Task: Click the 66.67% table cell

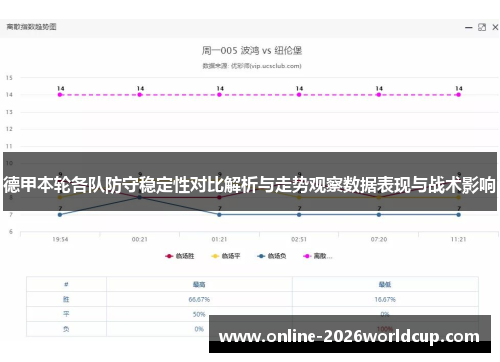Action: coord(199,299)
